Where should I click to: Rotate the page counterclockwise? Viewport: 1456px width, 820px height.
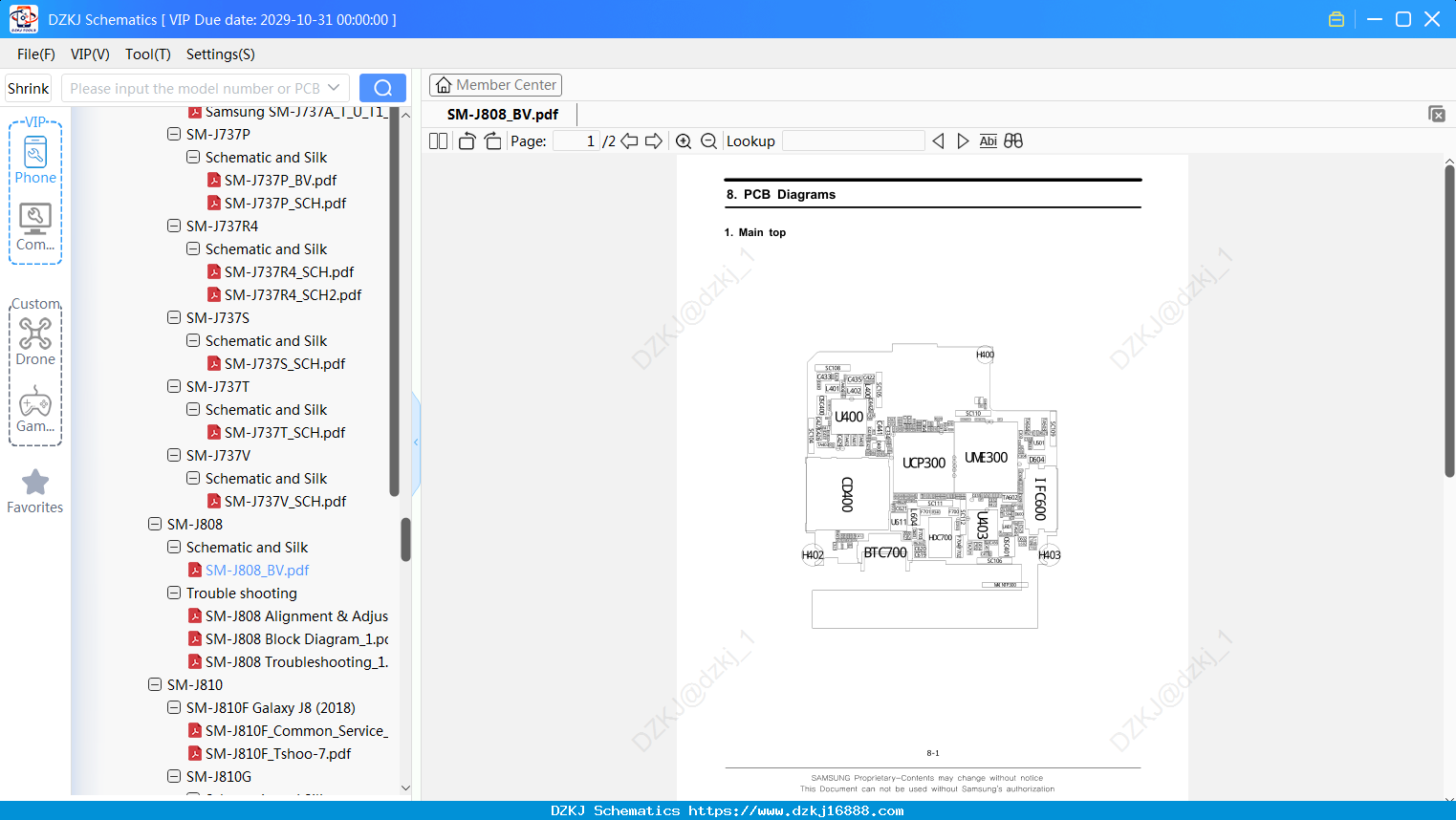(467, 141)
